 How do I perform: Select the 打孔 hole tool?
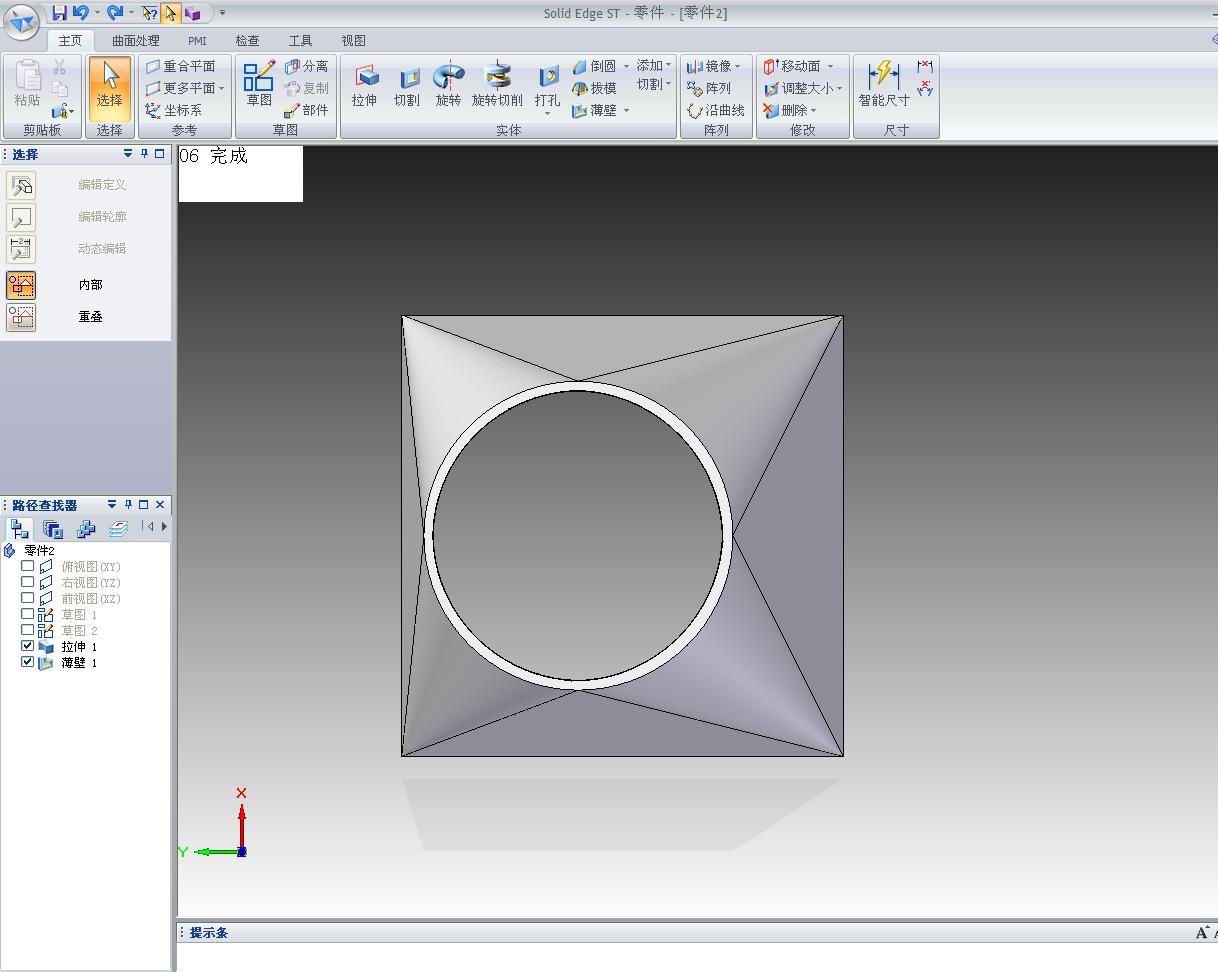[x=547, y=86]
